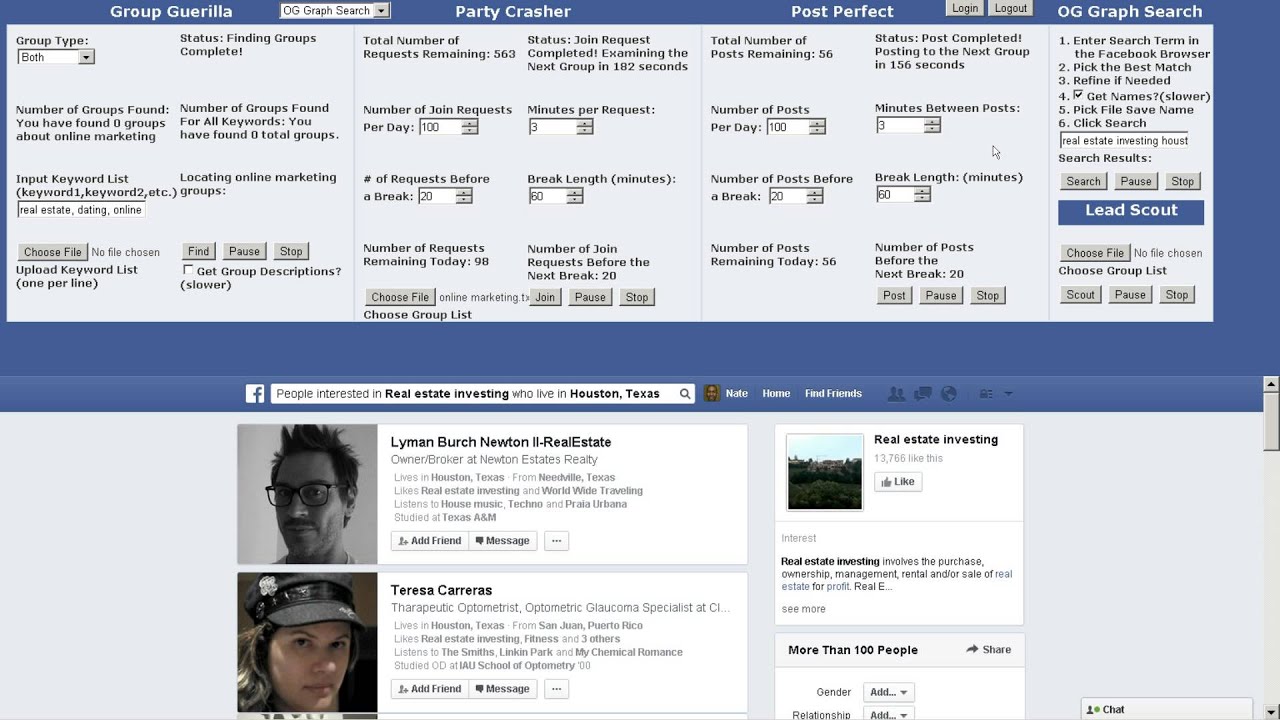Adjust Number of Posts Per Day stepper

pos(817,127)
